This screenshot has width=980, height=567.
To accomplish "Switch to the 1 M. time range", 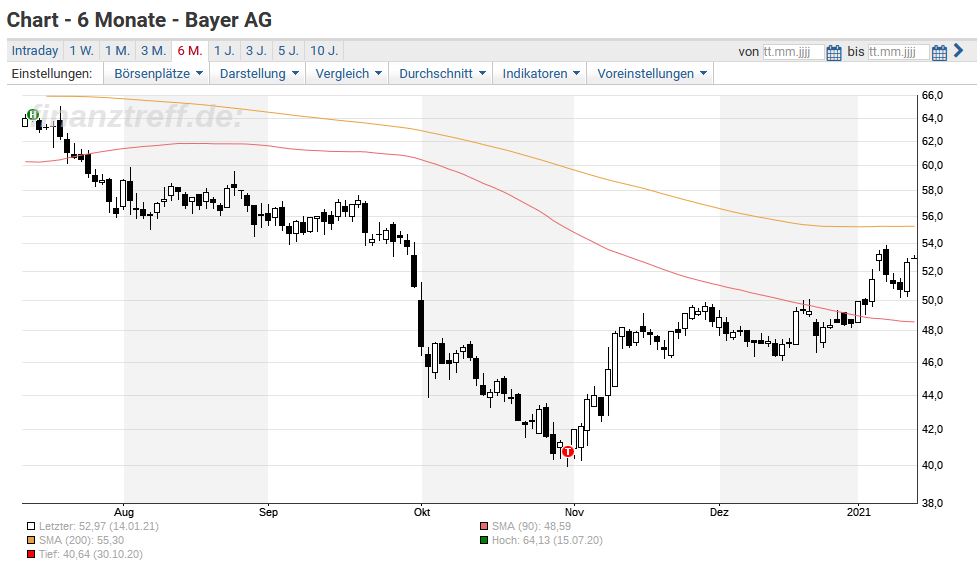I will [x=118, y=51].
